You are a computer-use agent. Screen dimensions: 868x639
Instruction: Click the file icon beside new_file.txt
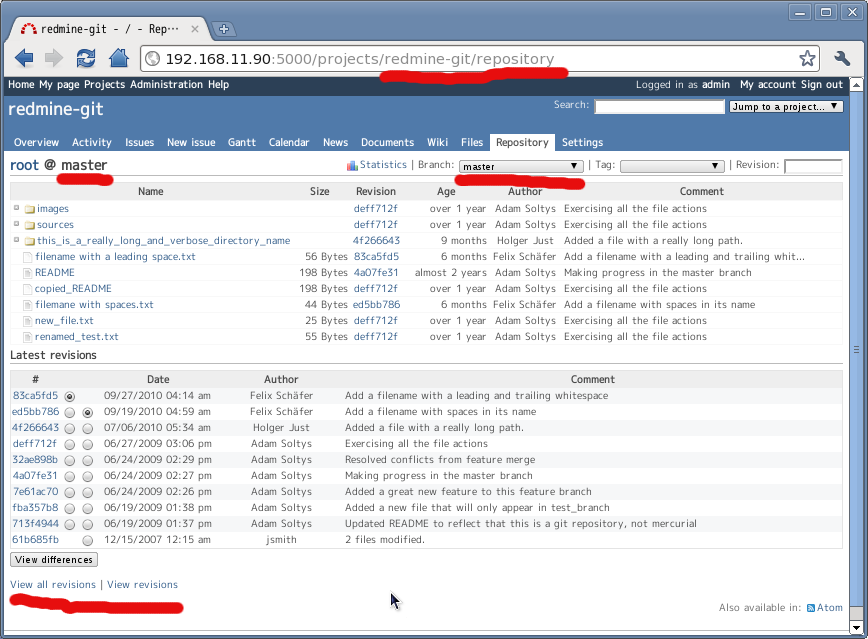point(27,321)
